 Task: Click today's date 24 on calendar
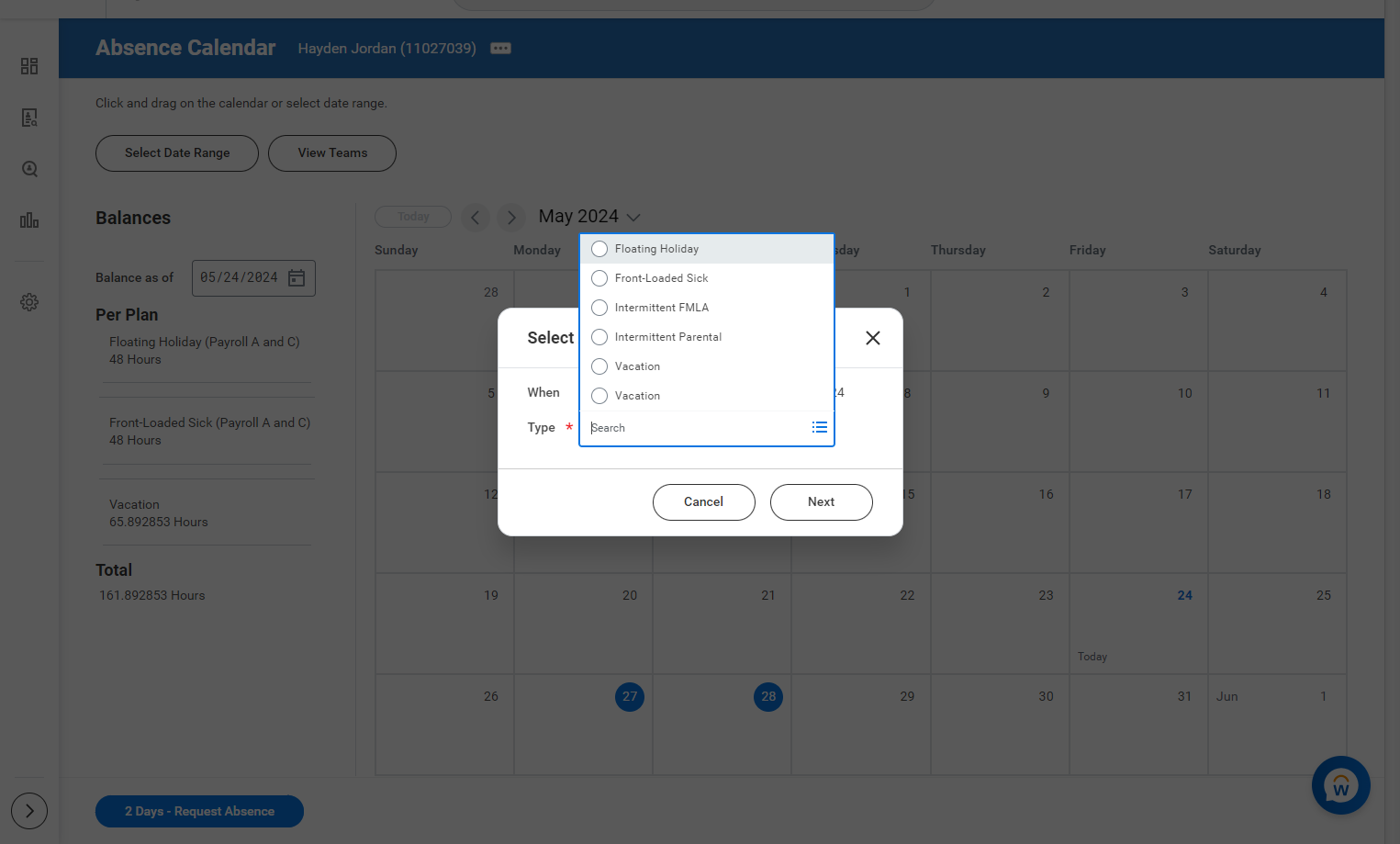1185,596
